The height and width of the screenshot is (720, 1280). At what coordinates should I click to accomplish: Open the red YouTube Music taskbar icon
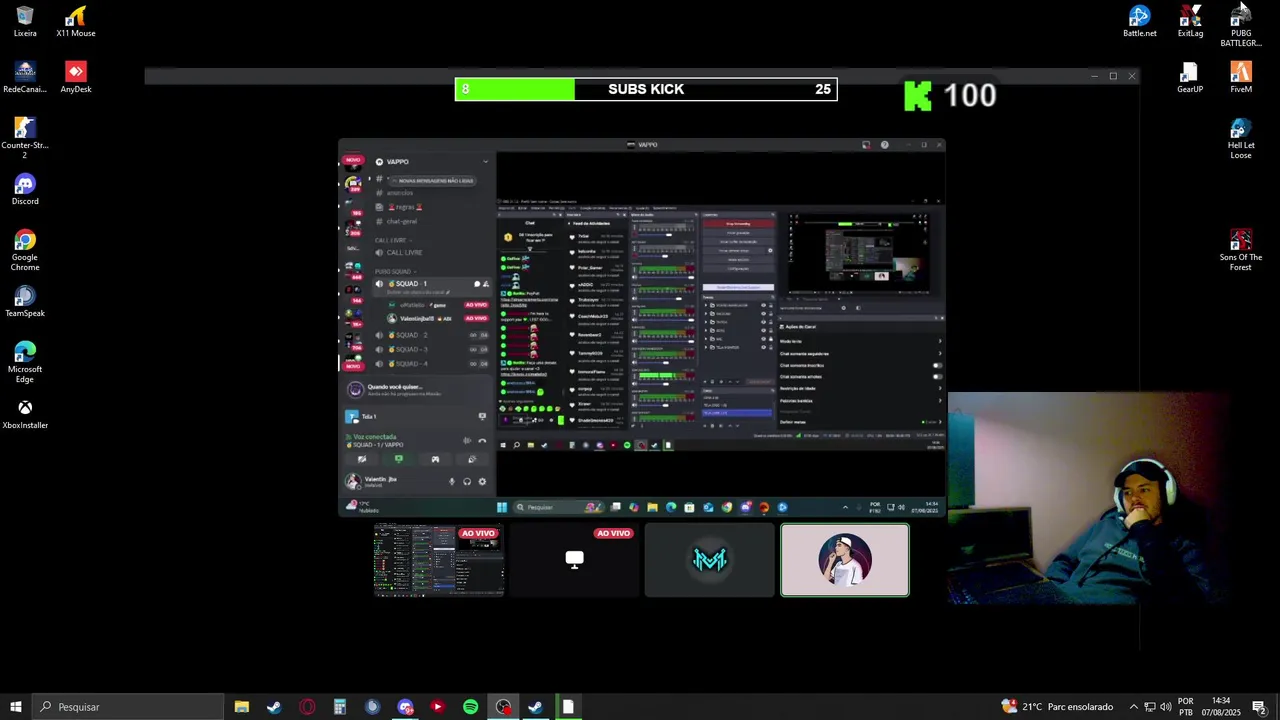tap(437, 707)
